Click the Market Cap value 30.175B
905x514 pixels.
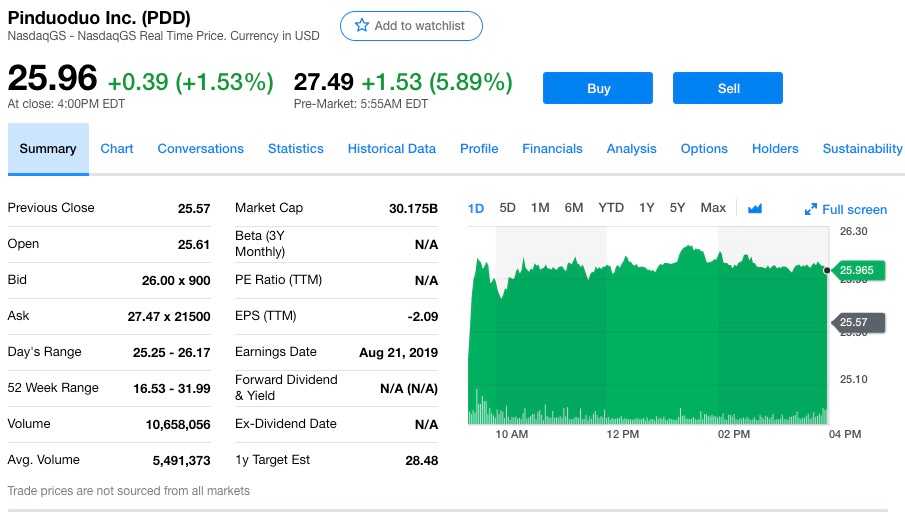point(413,208)
